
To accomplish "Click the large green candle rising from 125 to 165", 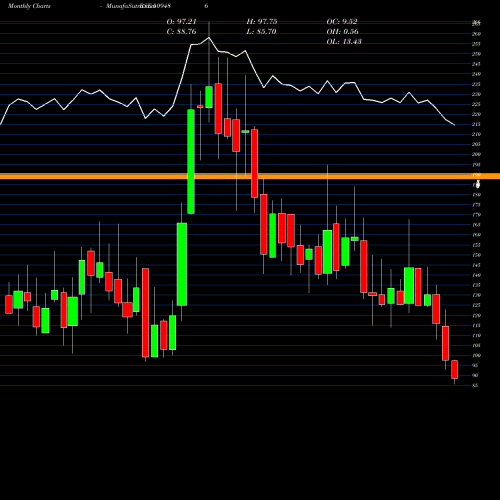I will click(x=182, y=264).
